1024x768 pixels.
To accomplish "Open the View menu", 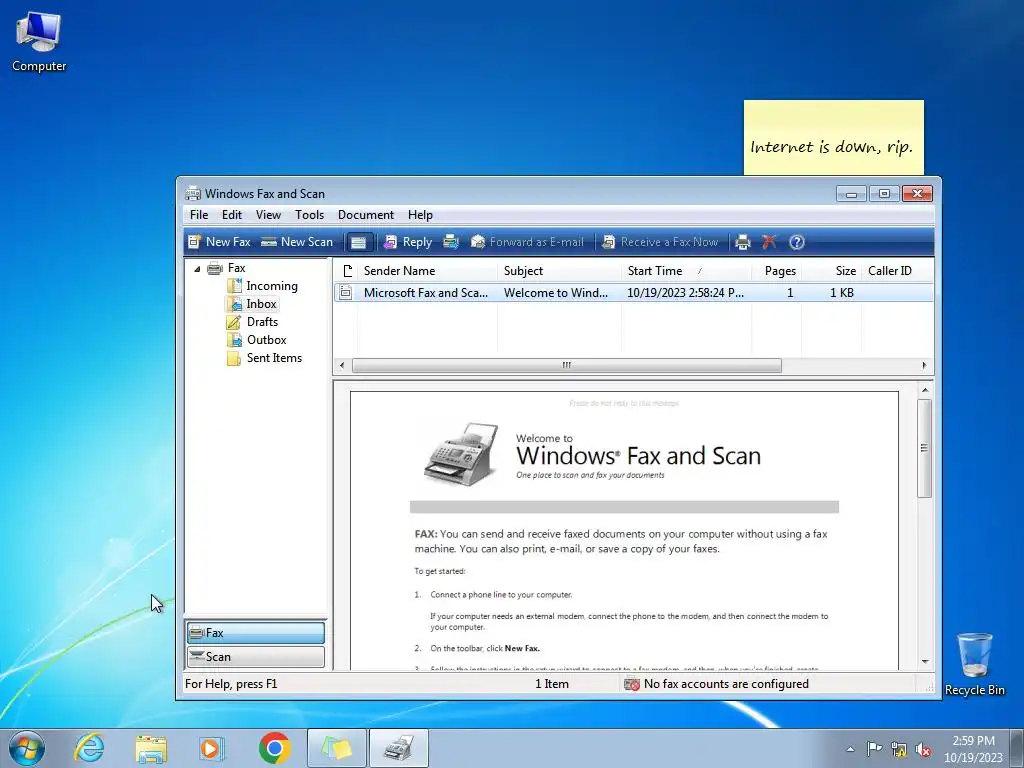I will (268, 215).
